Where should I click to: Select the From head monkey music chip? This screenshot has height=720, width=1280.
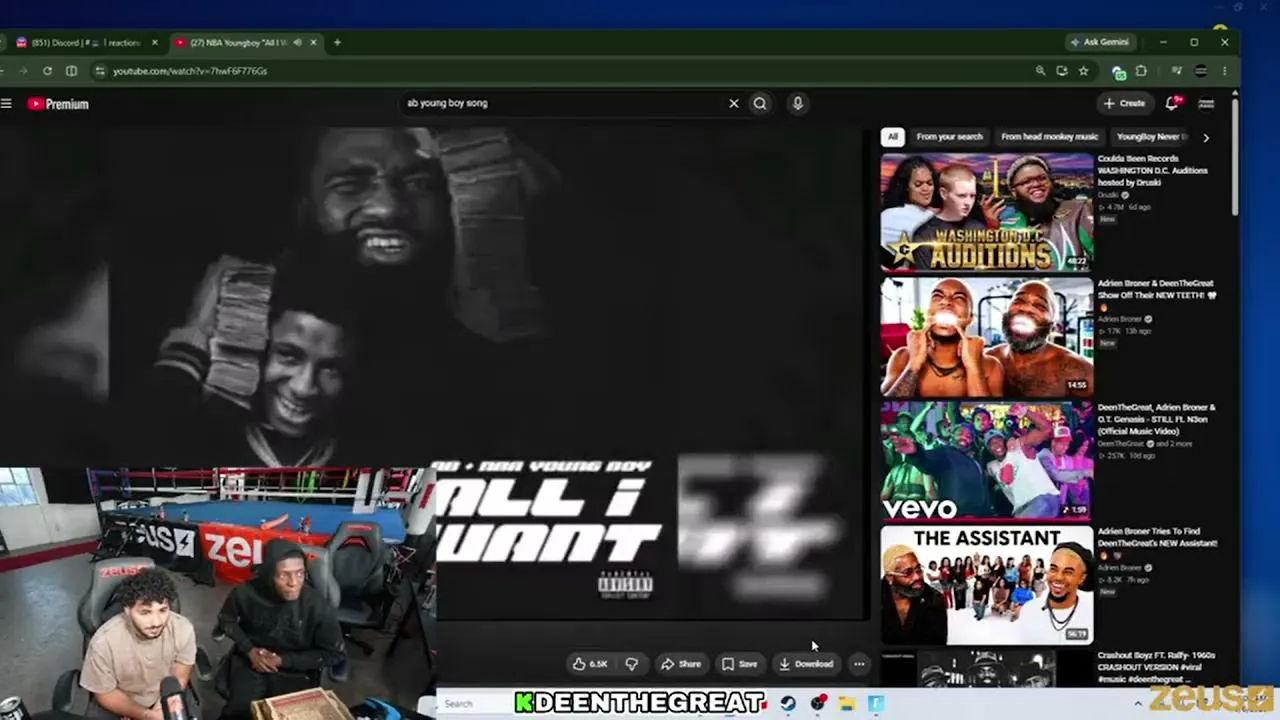[1049, 137]
